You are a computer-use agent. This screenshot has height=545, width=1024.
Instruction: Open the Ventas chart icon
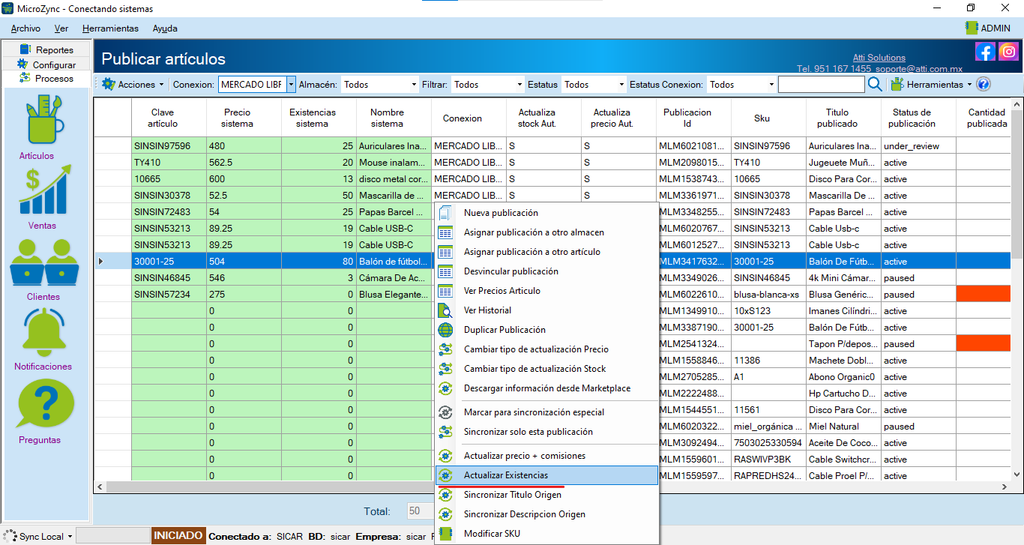[44, 190]
